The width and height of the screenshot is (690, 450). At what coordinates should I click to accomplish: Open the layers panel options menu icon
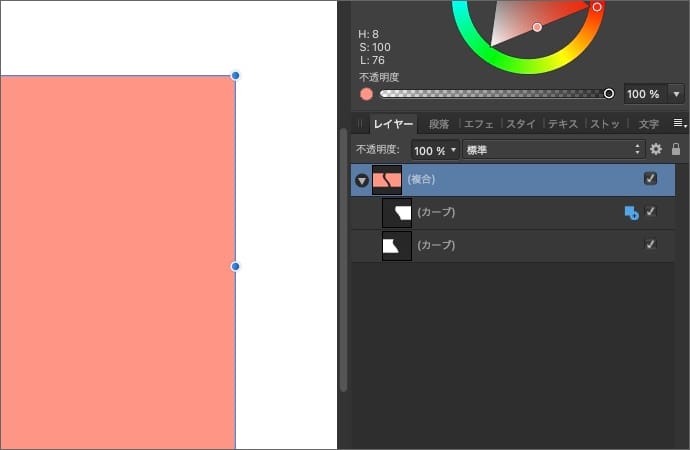(678, 124)
